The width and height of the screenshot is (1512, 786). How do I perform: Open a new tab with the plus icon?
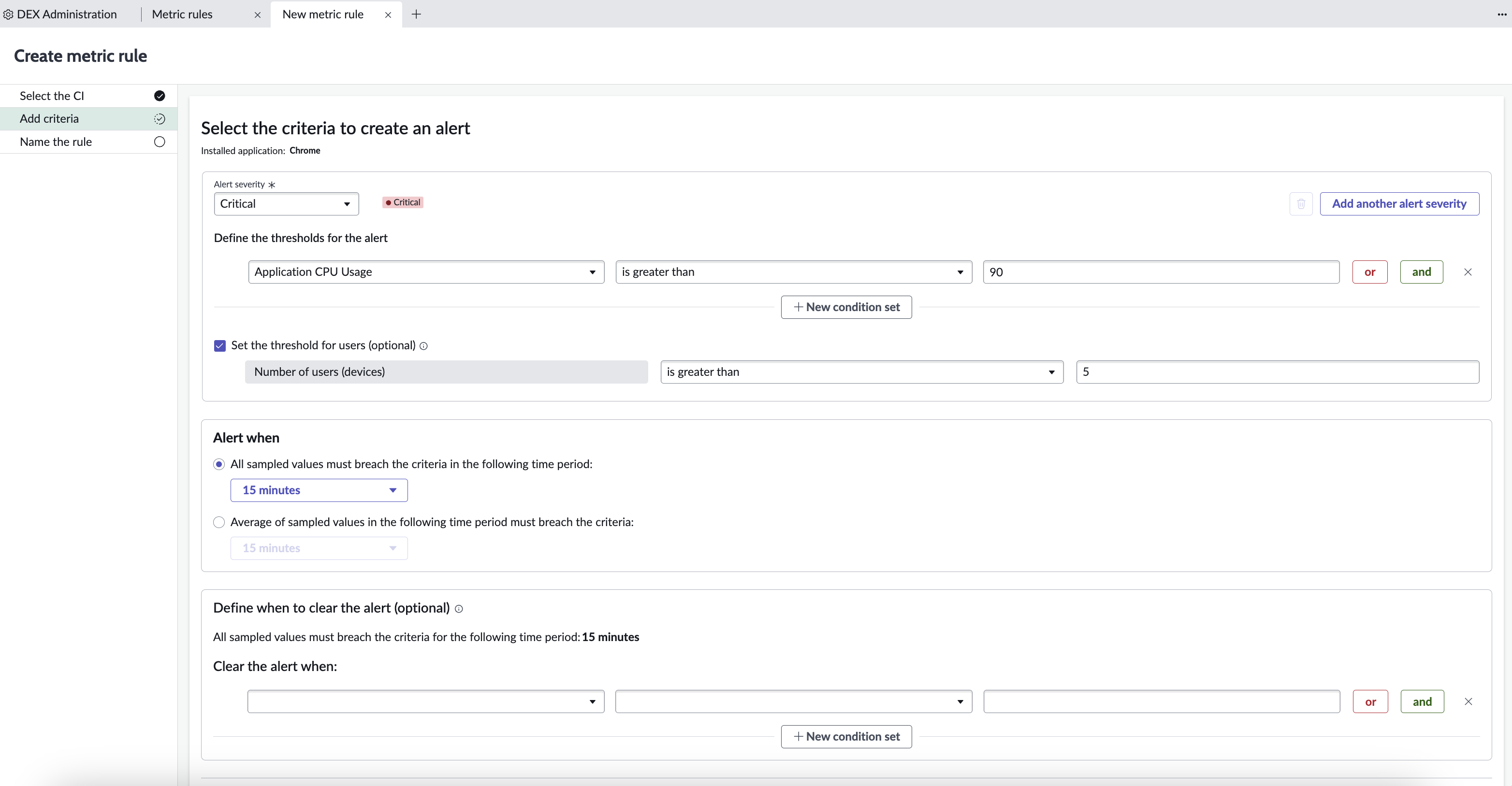[x=416, y=14]
